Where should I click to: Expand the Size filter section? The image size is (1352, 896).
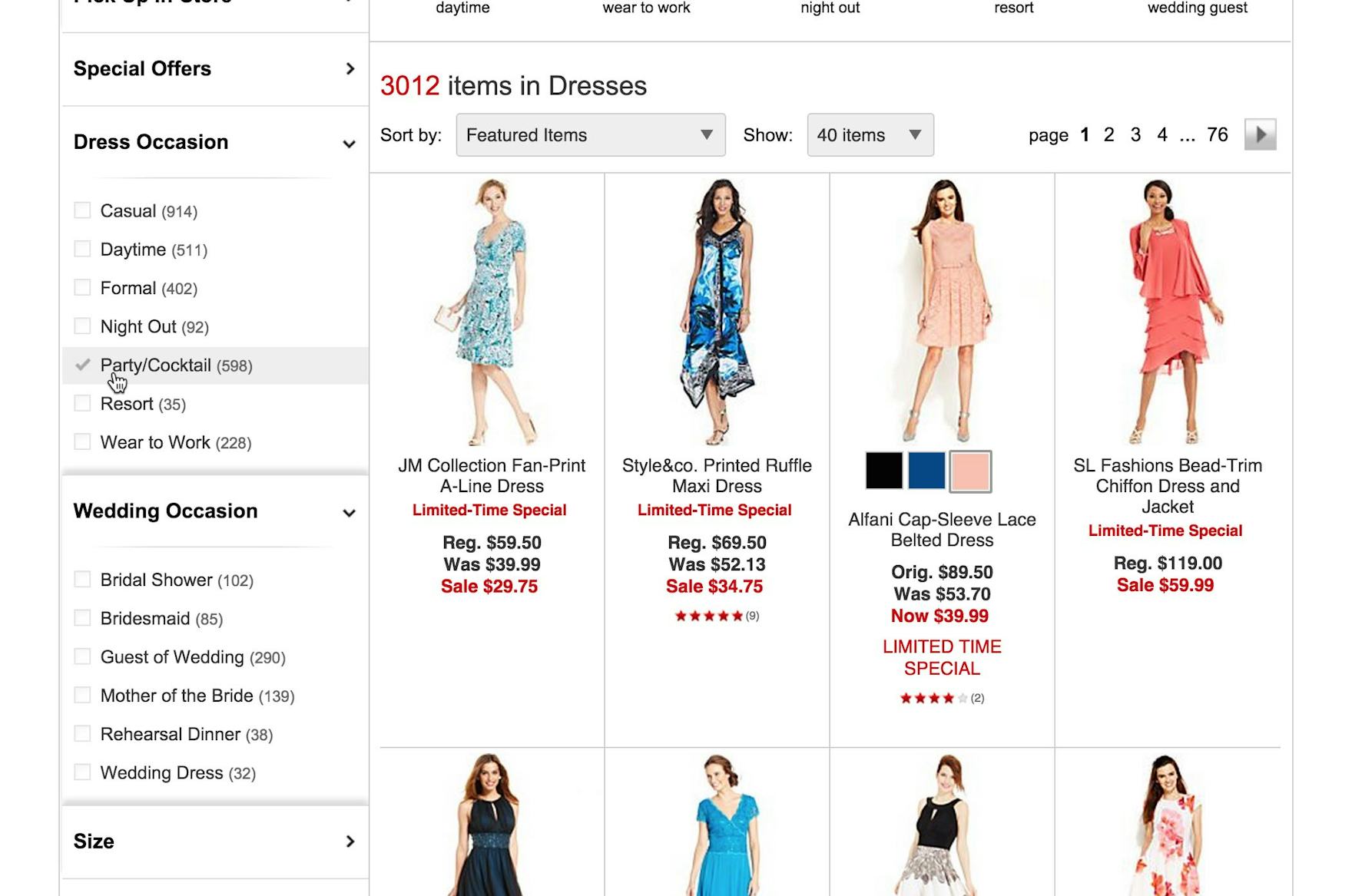coord(350,841)
